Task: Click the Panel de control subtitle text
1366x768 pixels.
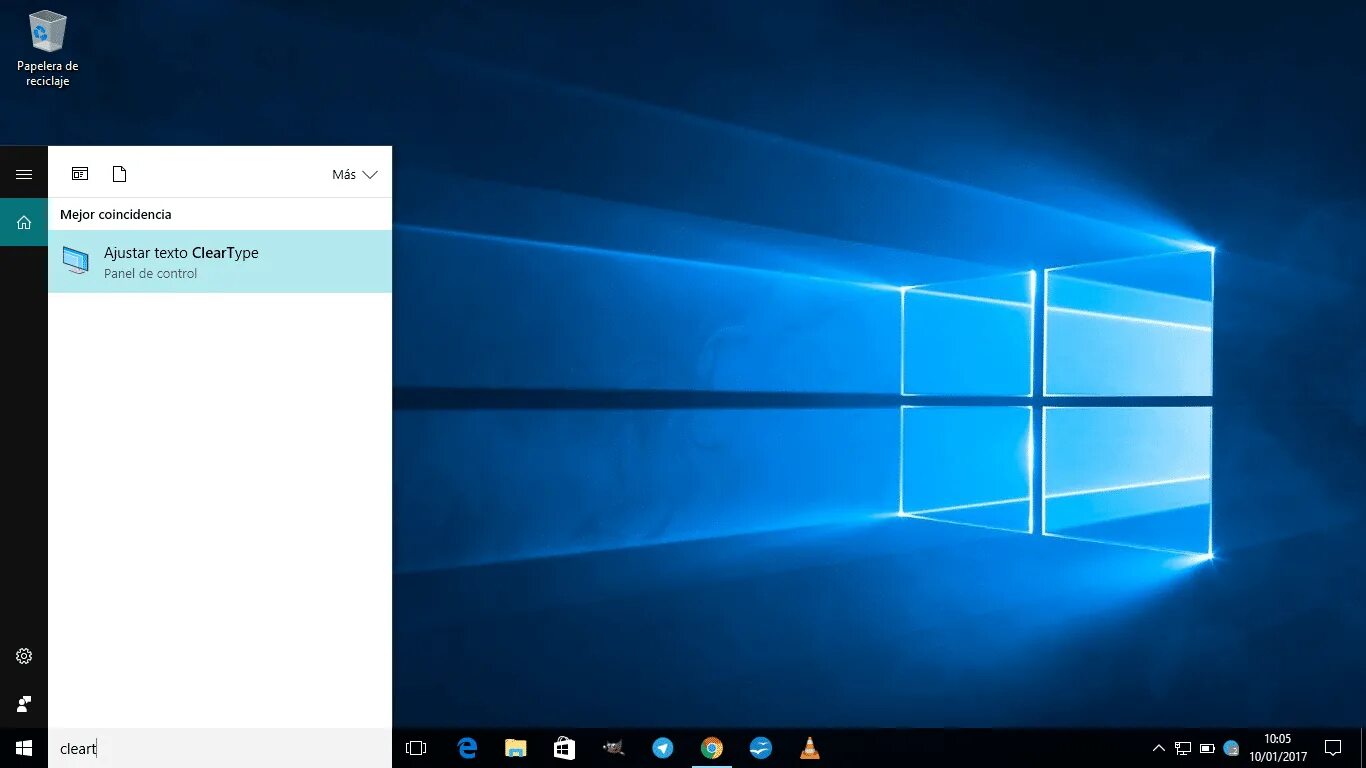Action: (151, 274)
